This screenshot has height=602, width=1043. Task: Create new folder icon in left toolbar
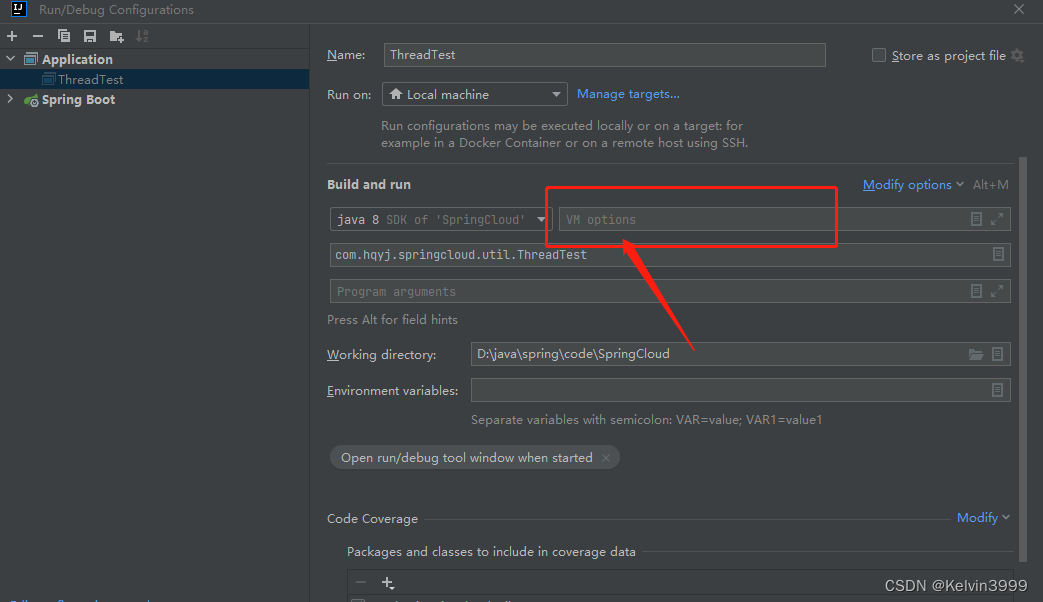pos(116,36)
